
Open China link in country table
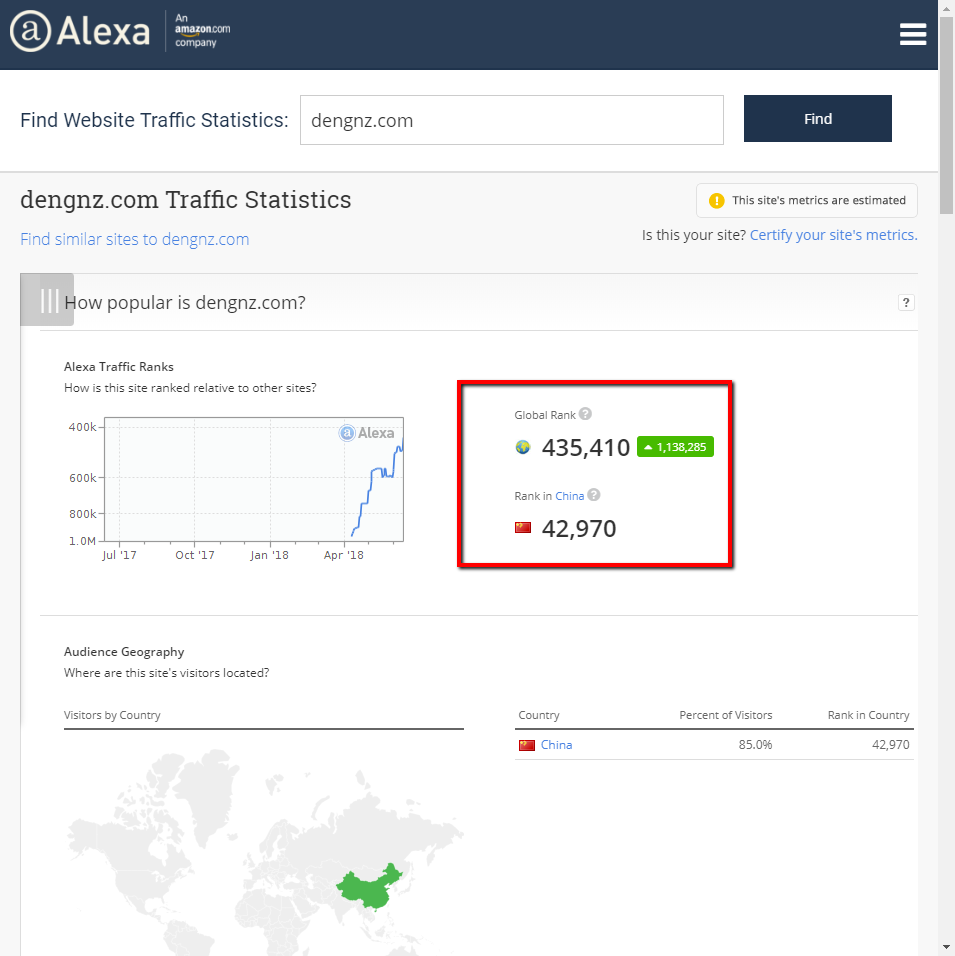click(x=556, y=744)
